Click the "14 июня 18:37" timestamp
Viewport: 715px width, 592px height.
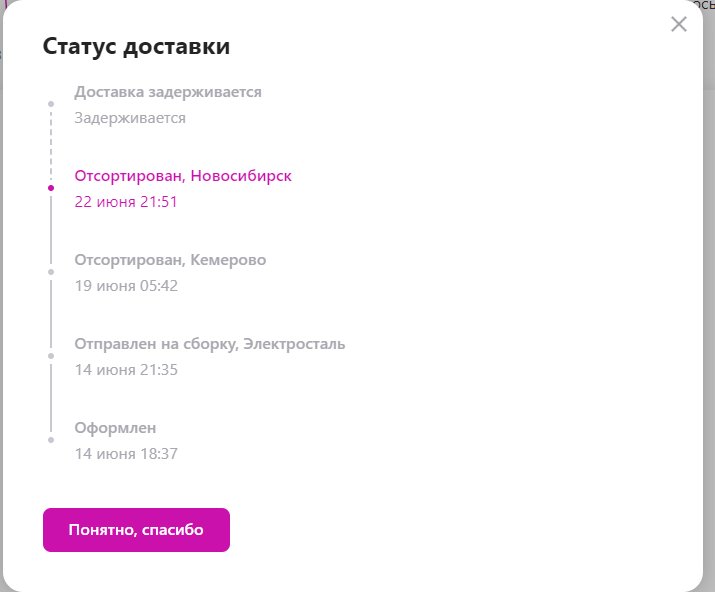[x=126, y=454]
